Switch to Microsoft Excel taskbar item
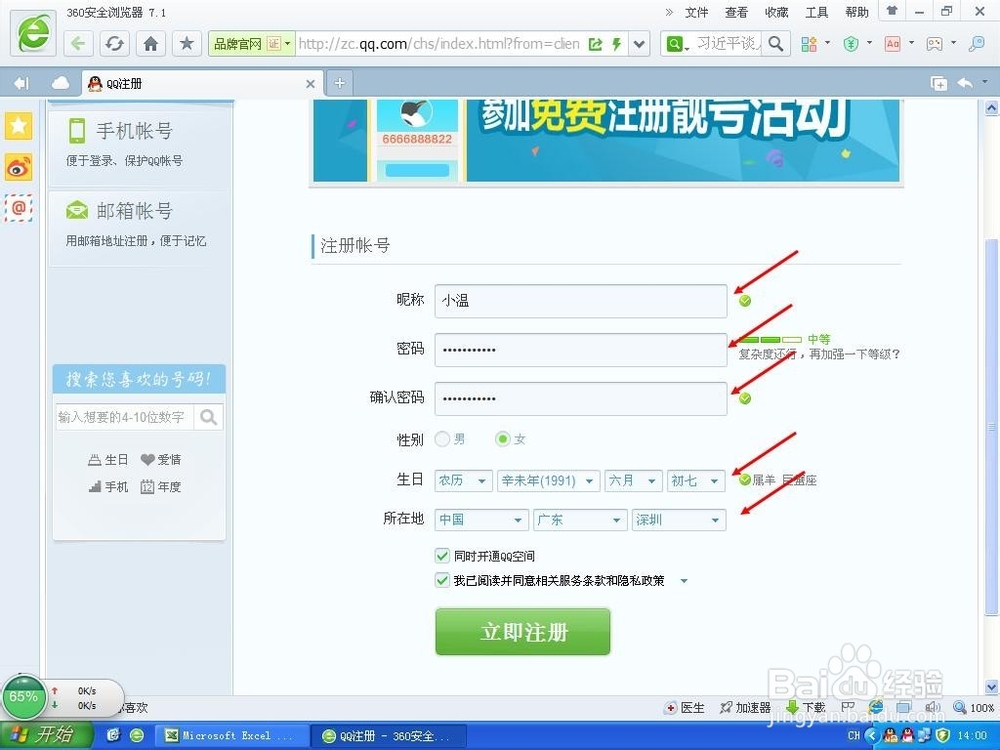 [231, 735]
